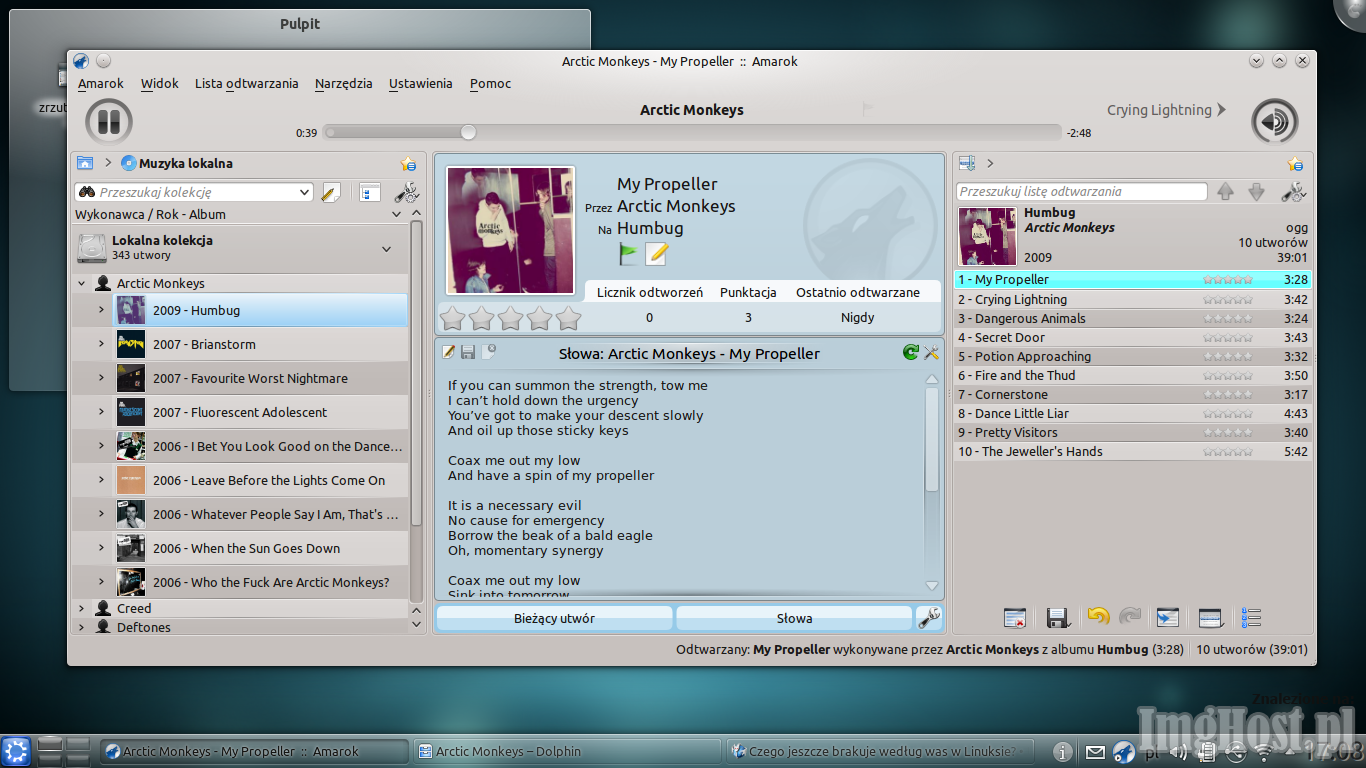Open bookmarks star in the collection panel
The width and height of the screenshot is (1366, 768).
click(x=408, y=164)
